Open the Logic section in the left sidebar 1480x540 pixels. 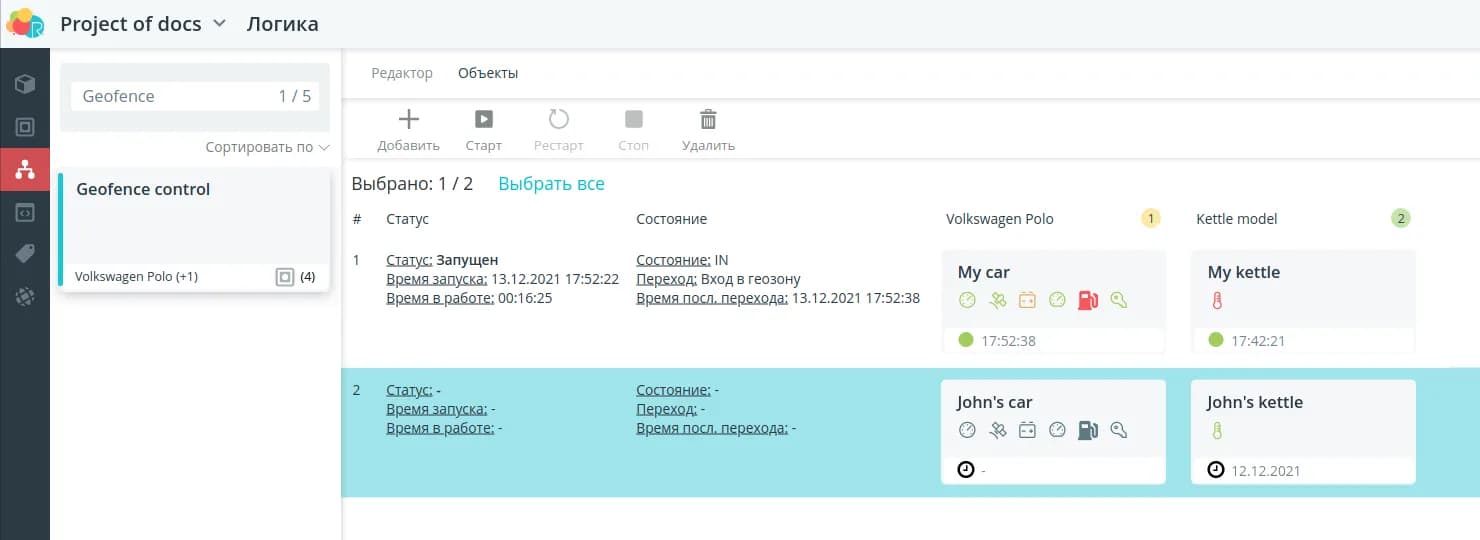[25, 170]
